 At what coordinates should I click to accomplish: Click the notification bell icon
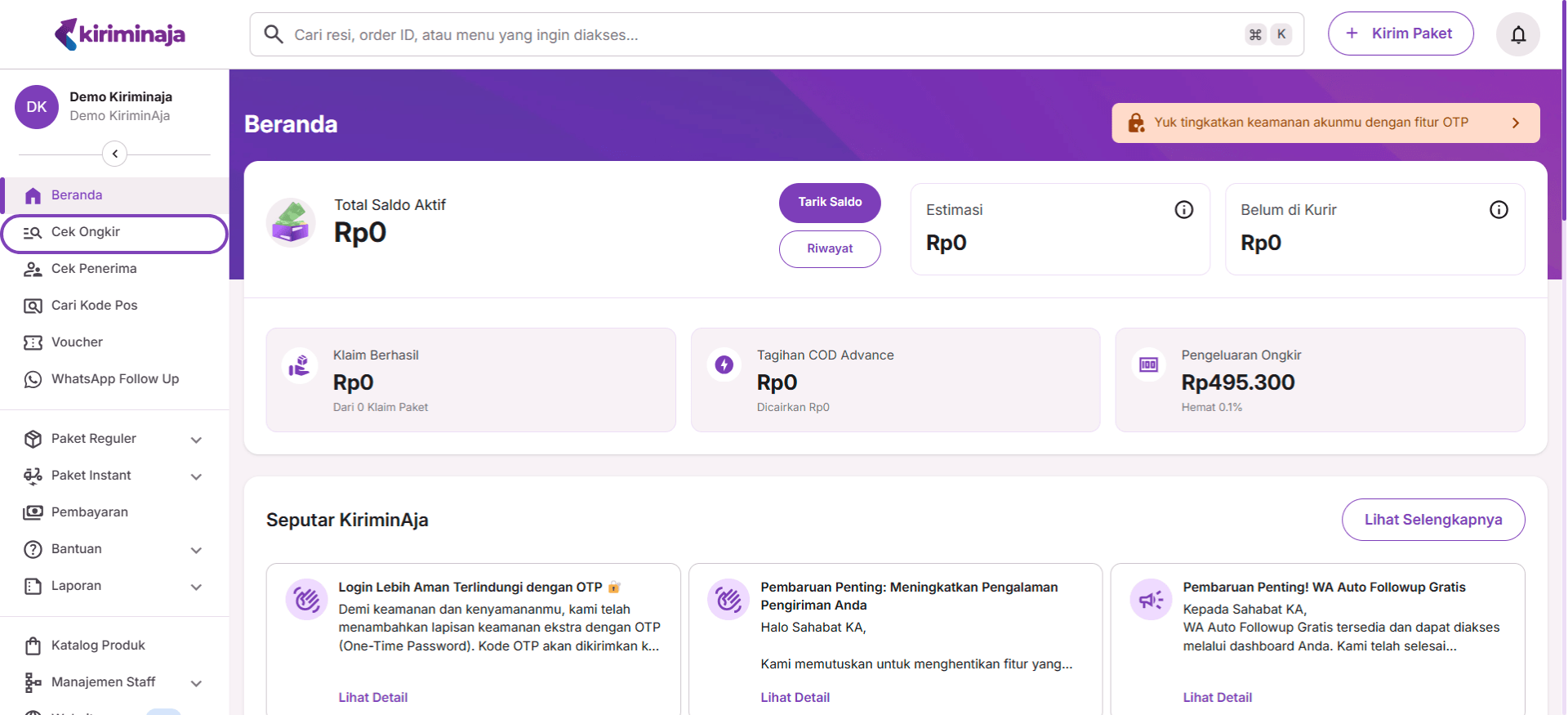(1517, 34)
